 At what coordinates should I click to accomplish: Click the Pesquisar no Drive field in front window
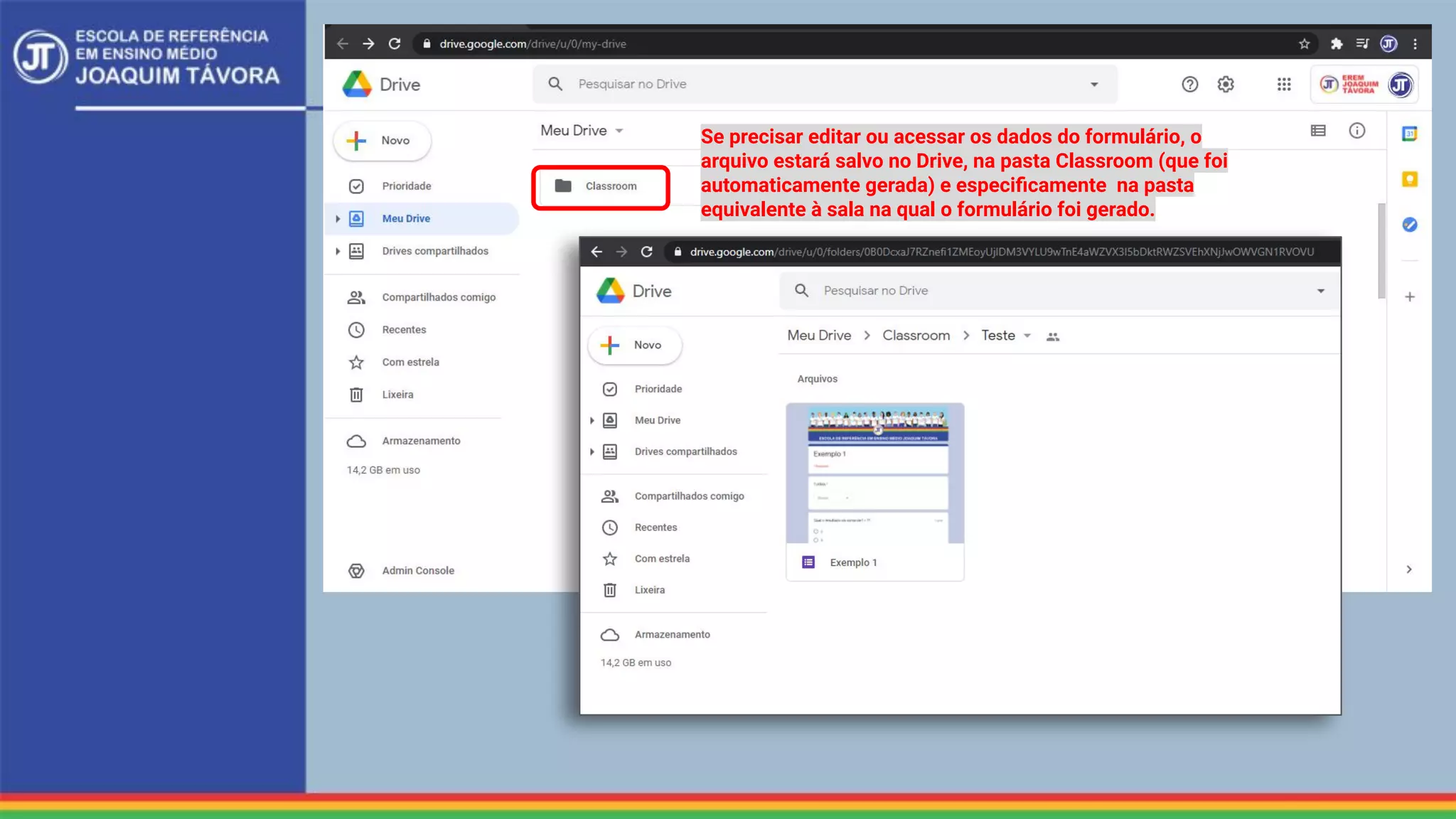coord(1059,291)
